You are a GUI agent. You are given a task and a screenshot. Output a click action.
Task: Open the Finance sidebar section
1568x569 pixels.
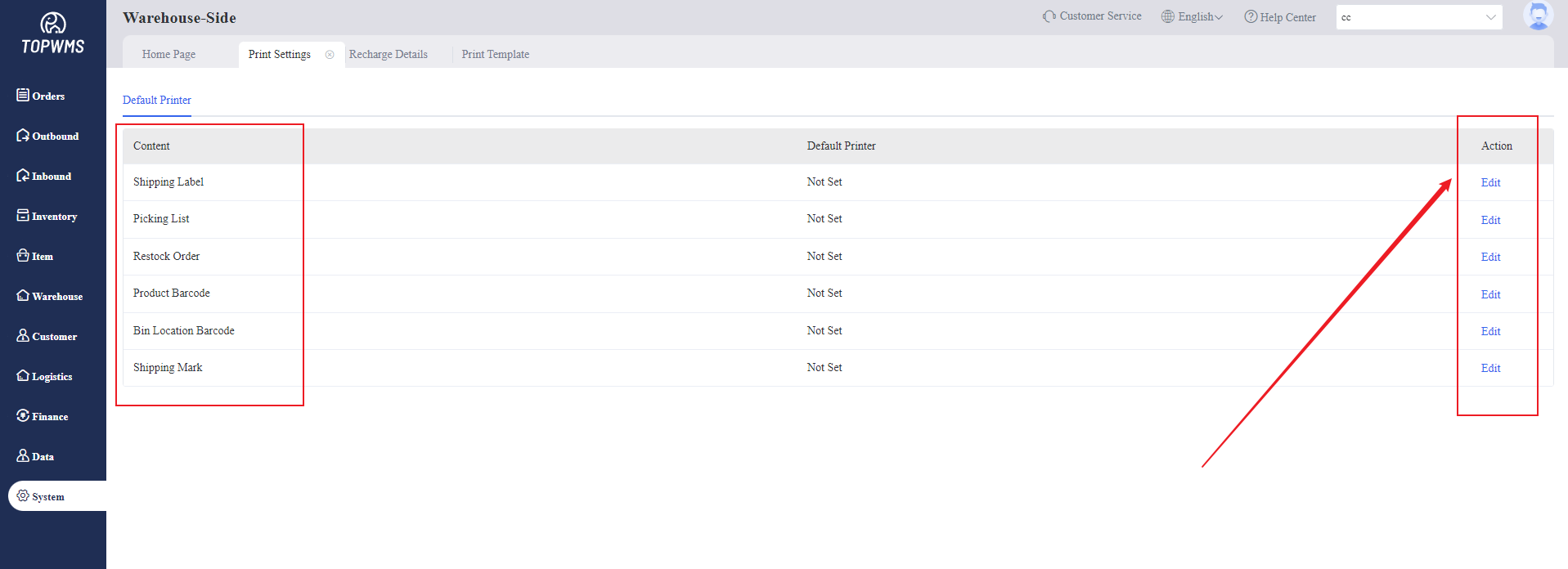click(43, 416)
